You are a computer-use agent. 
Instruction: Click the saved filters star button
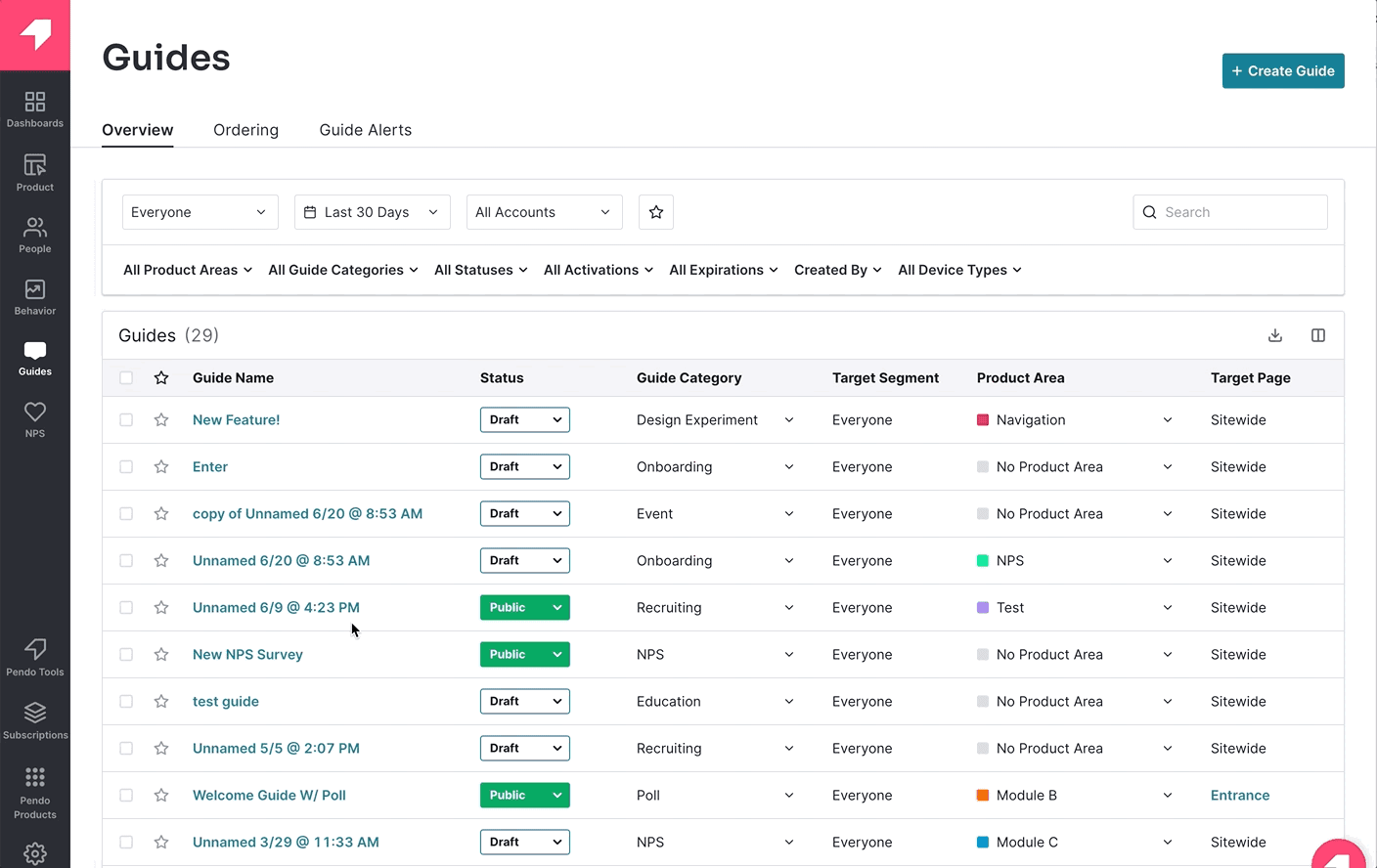coord(656,212)
